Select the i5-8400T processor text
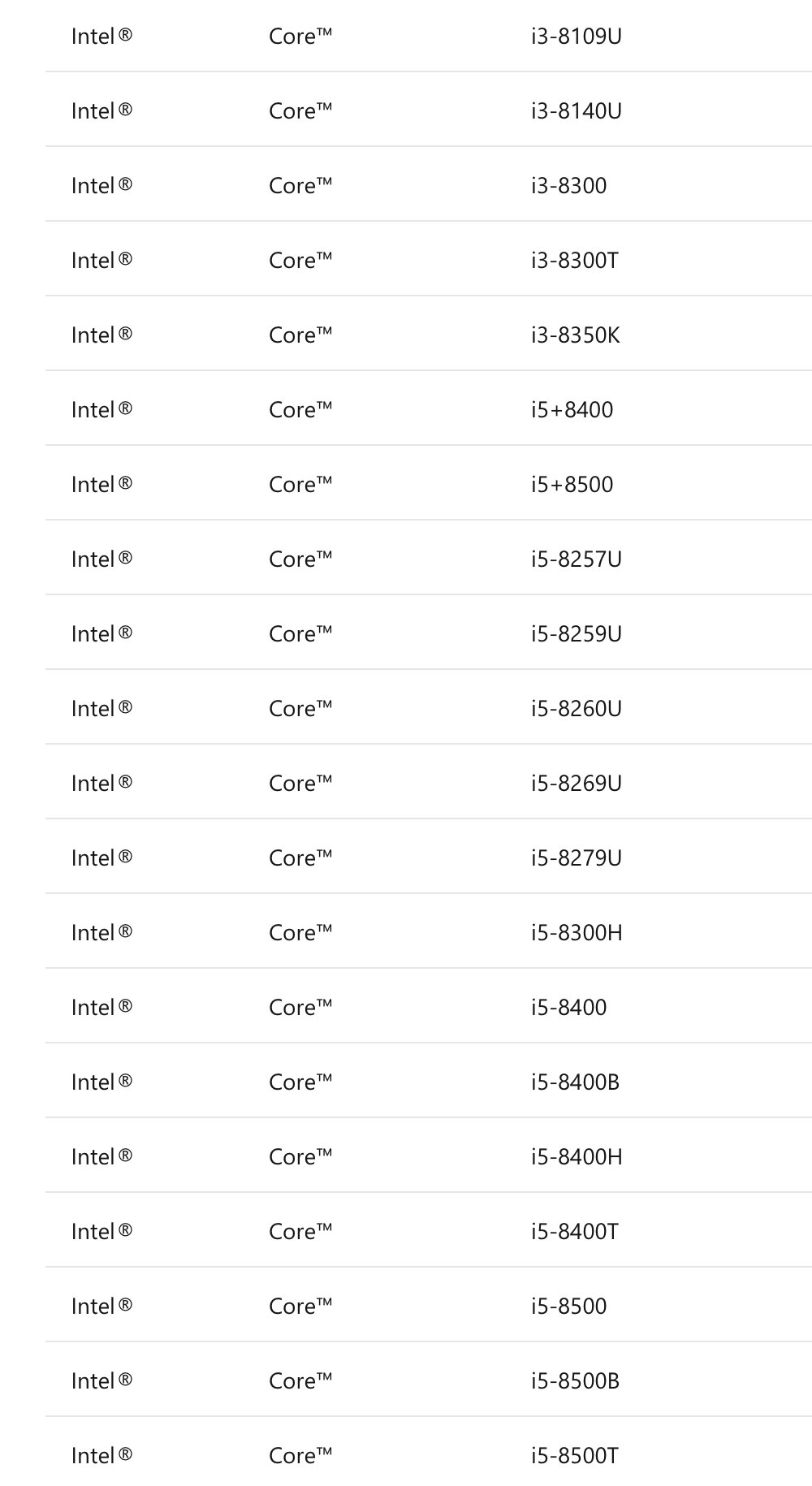 (574, 1232)
